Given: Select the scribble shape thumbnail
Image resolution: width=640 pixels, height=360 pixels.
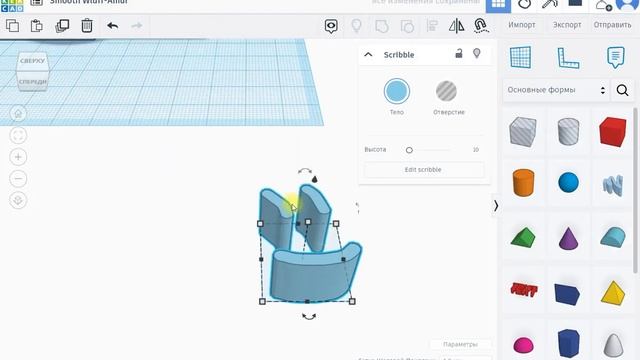Looking at the screenshot, I should click(613, 185).
